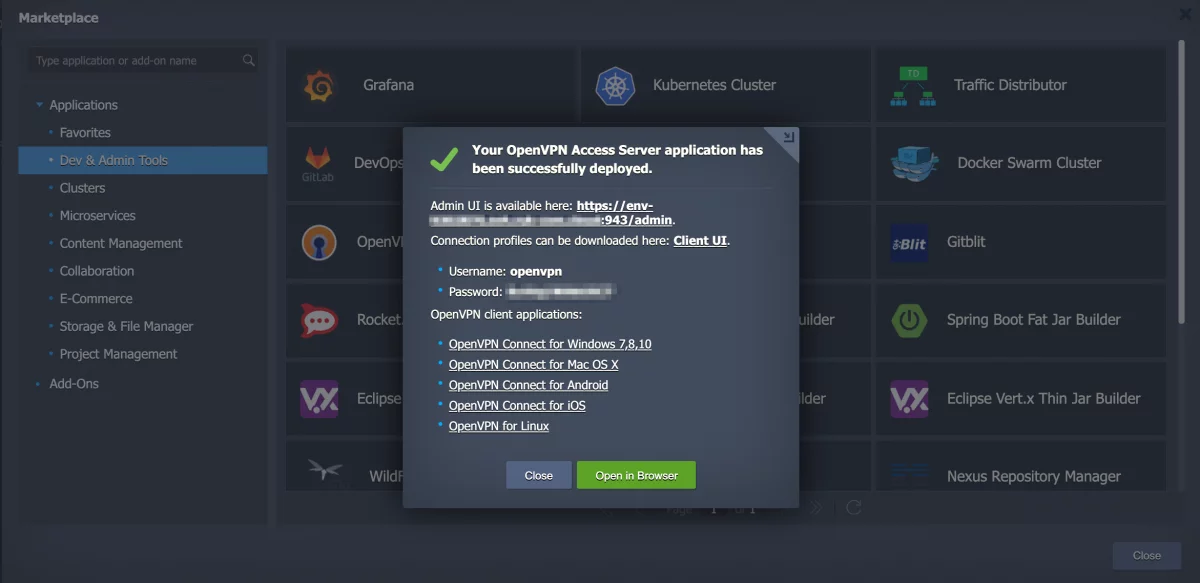The image size is (1200, 583).
Task: Click the Grafana logo icon
Action: 319,85
